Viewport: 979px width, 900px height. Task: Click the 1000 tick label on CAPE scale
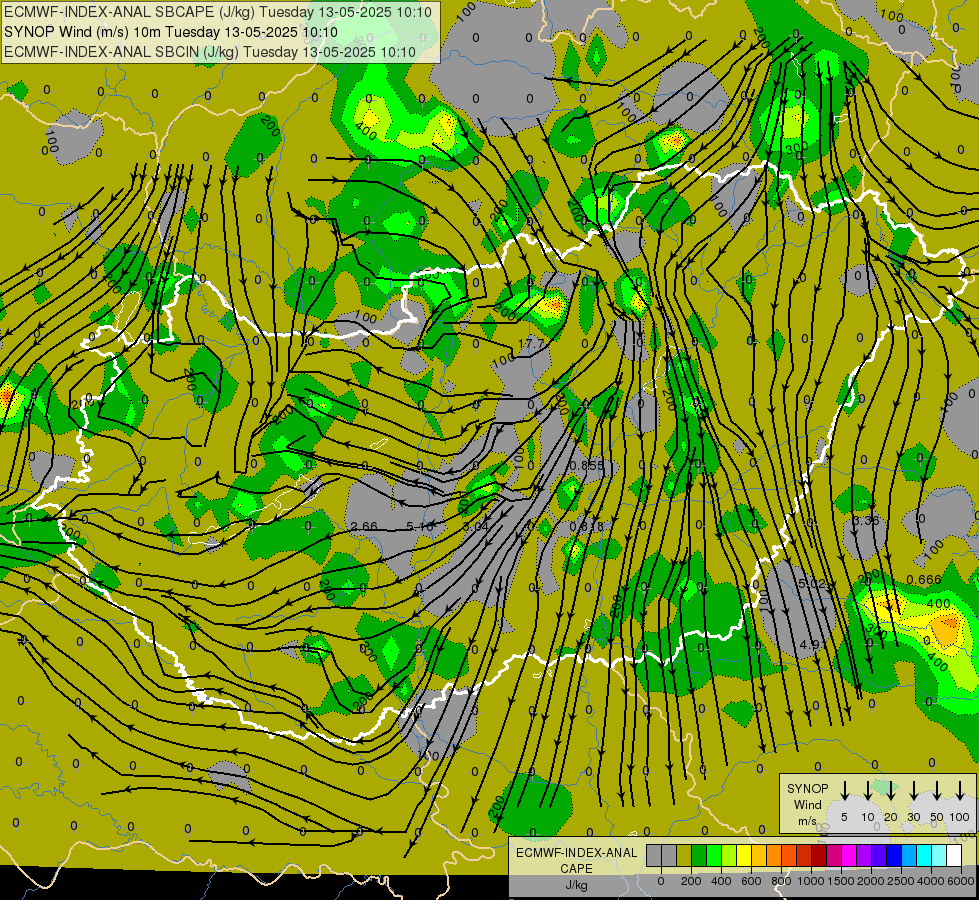(x=811, y=881)
